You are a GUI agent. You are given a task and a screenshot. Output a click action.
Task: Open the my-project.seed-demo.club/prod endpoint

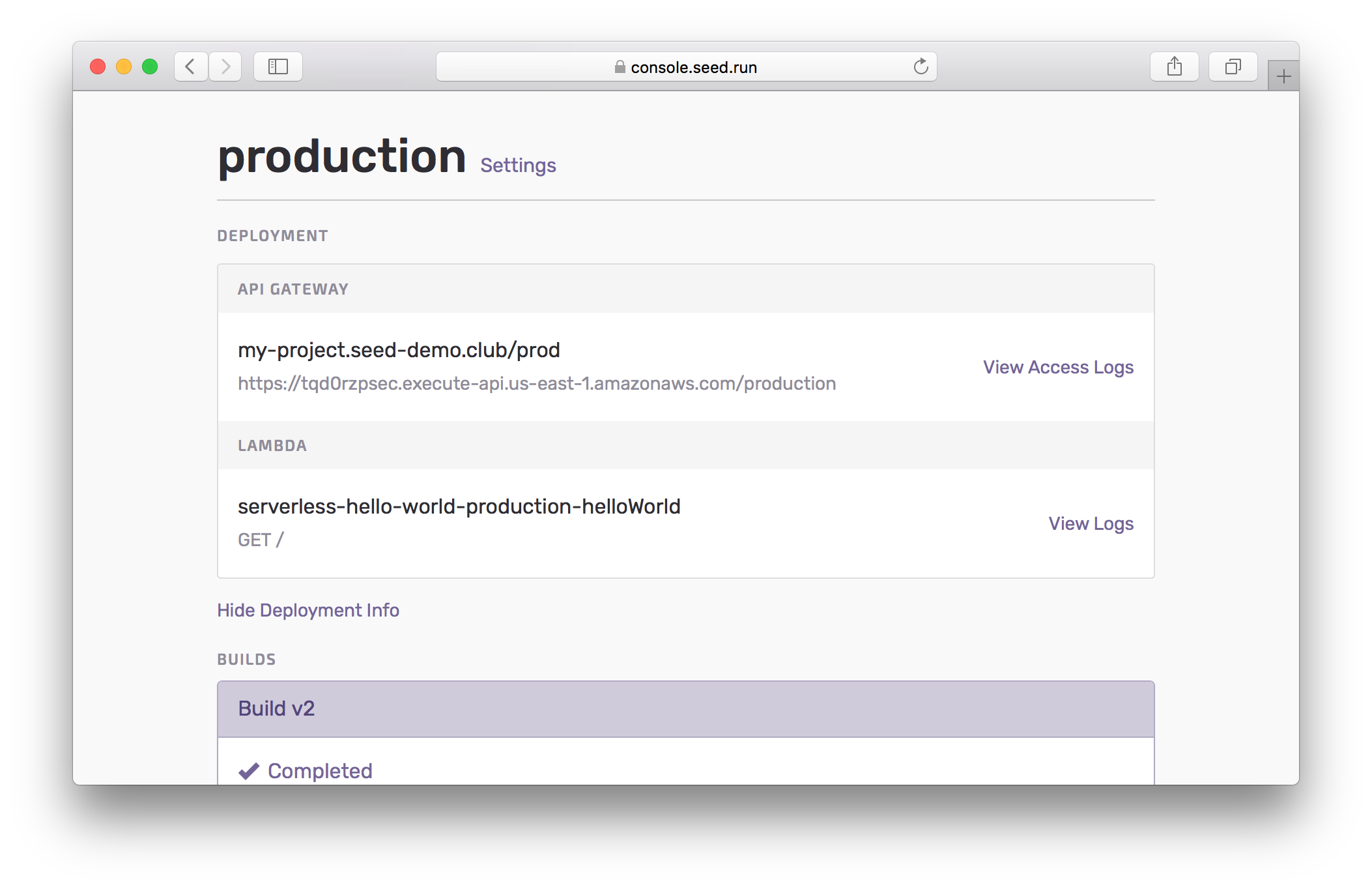pyautogui.click(x=399, y=350)
